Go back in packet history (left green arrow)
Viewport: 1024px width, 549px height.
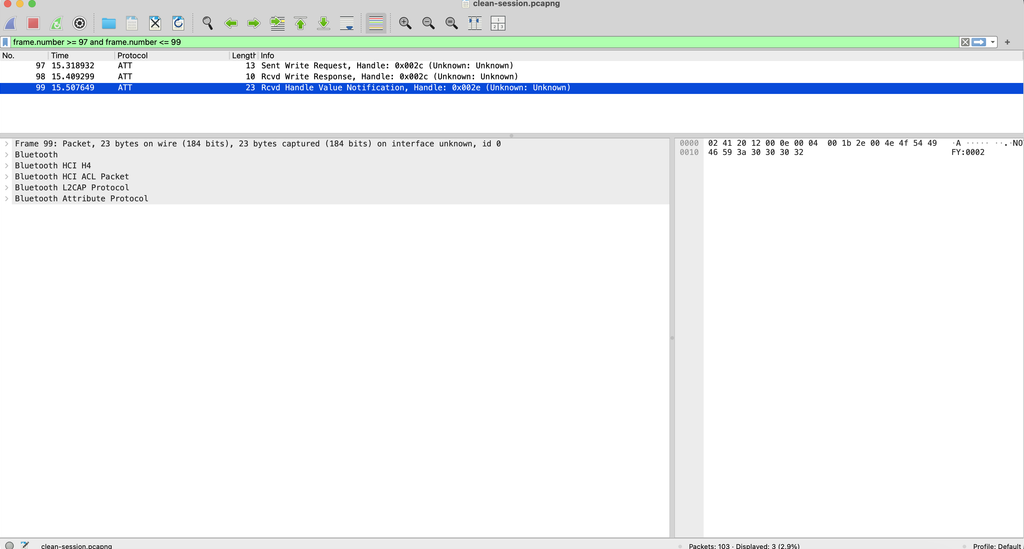click(231, 24)
